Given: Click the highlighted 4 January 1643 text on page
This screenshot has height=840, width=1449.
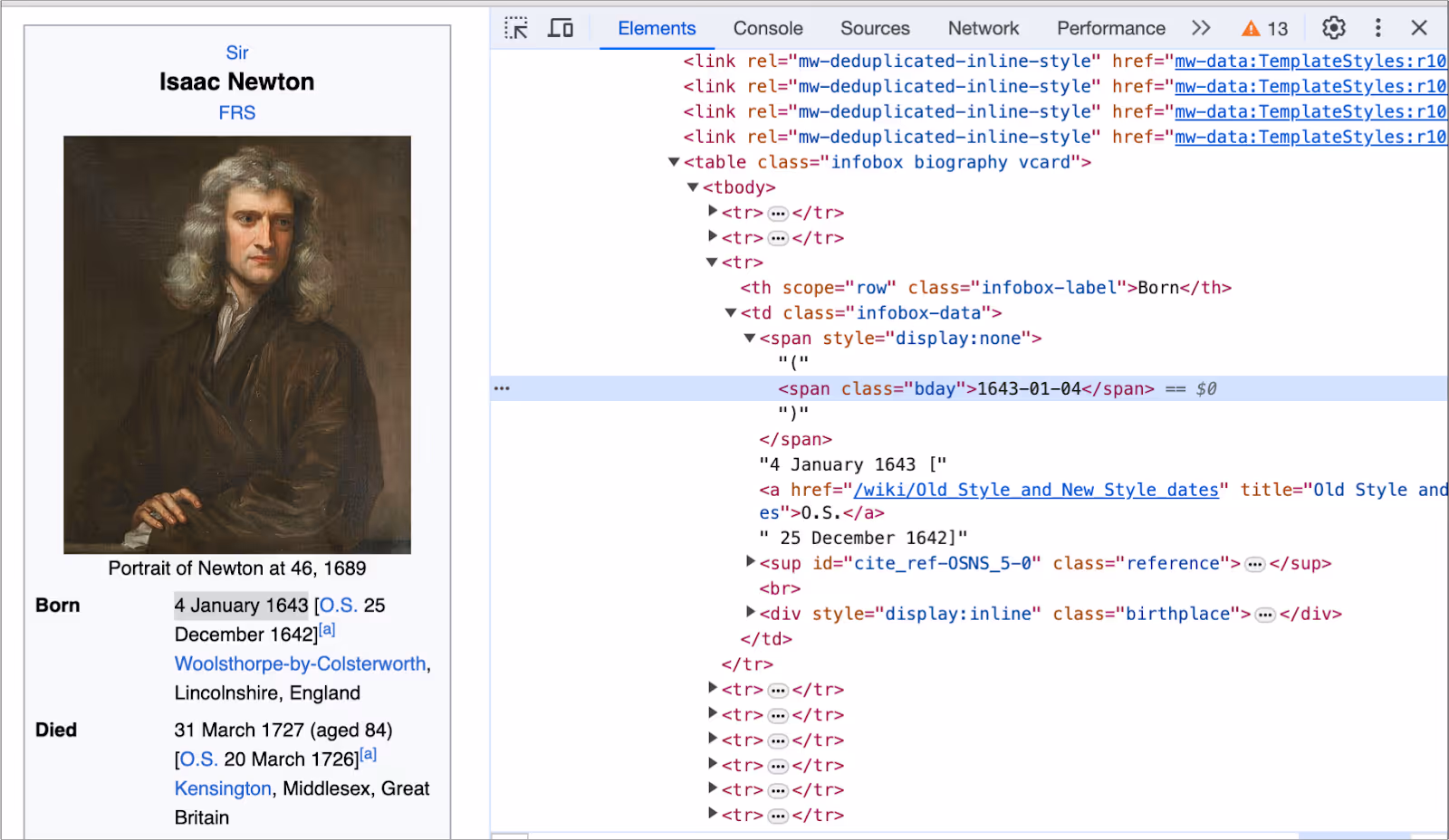Looking at the screenshot, I should 241,605.
